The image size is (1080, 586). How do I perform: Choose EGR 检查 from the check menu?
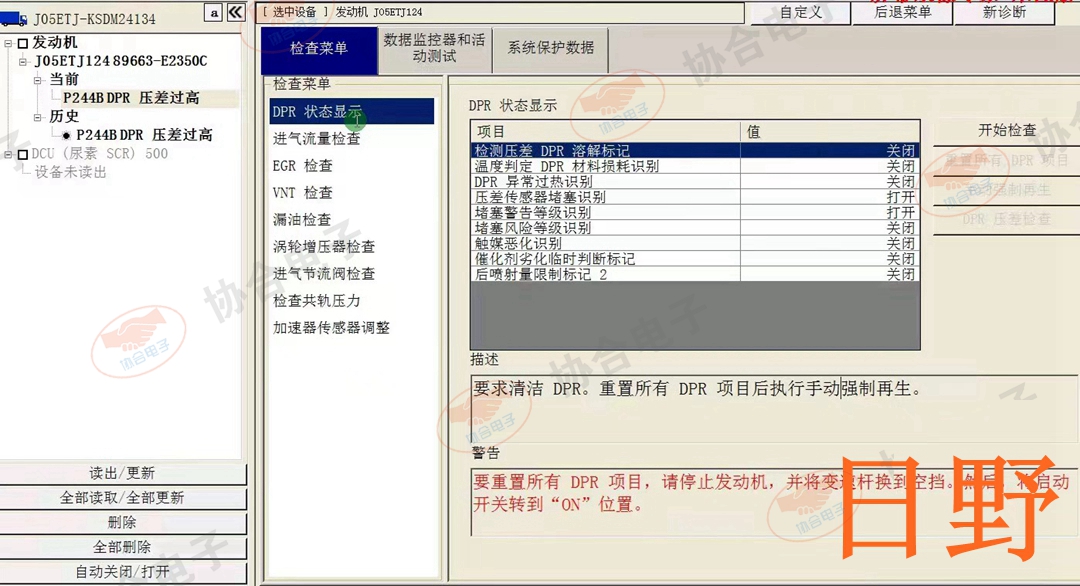click(303, 166)
